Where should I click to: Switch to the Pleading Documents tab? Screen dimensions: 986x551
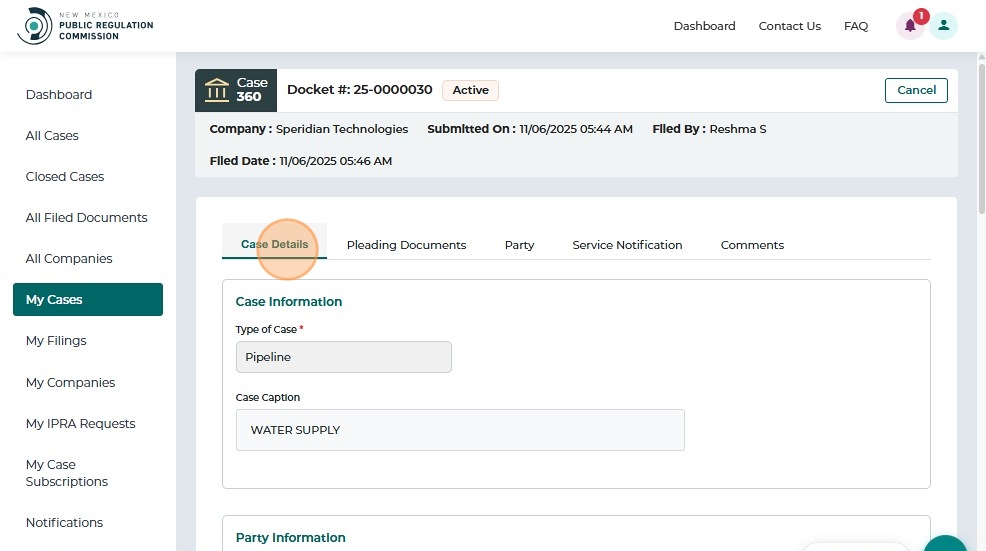tap(406, 245)
